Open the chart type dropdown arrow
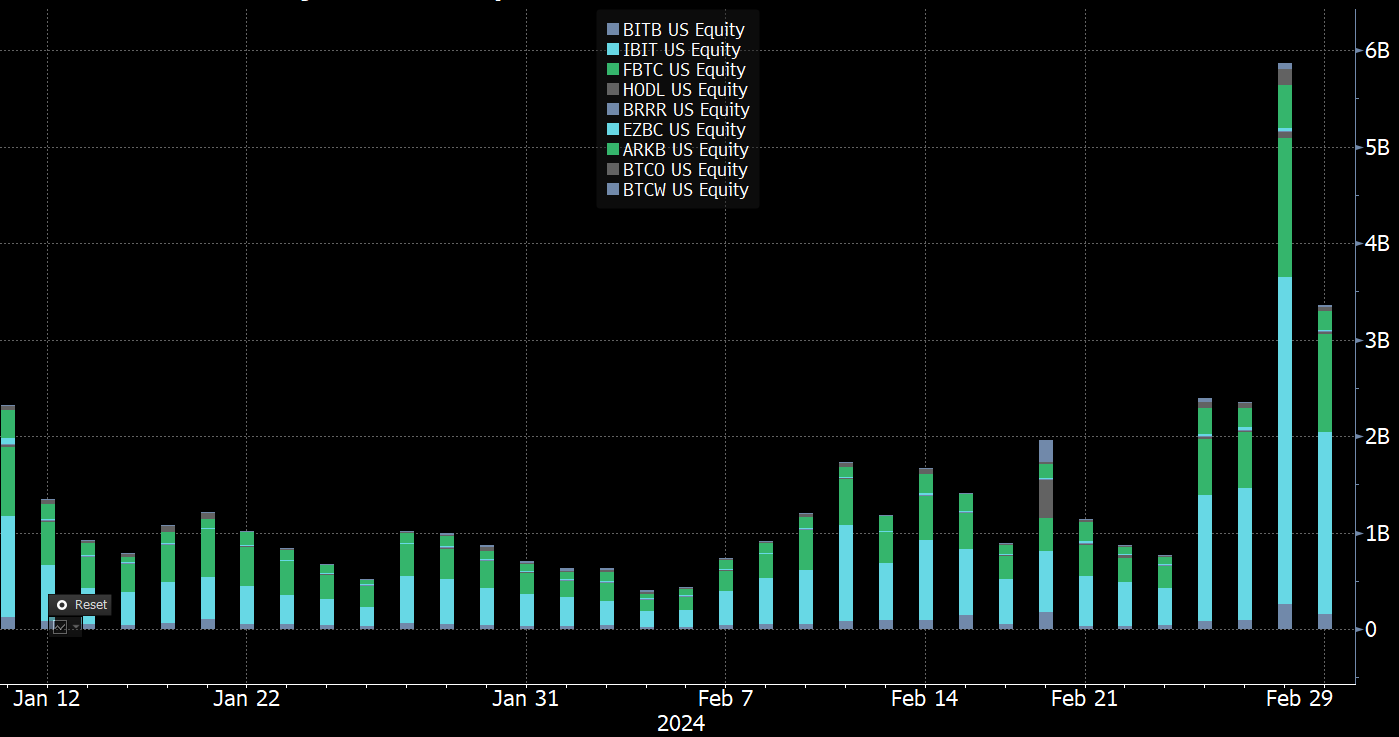The height and width of the screenshot is (737, 1399). click(x=75, y=626)
